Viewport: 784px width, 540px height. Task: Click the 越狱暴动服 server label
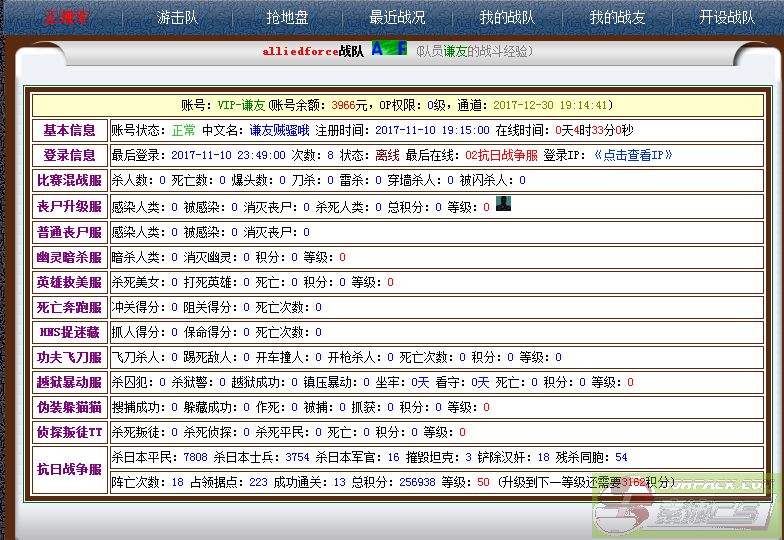tap(69, 382)
